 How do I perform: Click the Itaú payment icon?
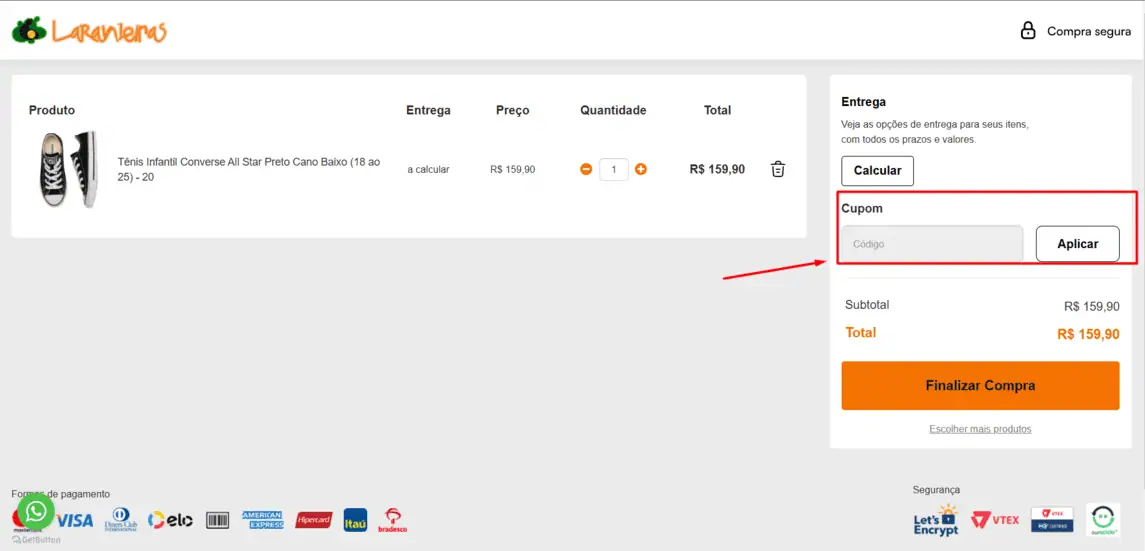356,520
